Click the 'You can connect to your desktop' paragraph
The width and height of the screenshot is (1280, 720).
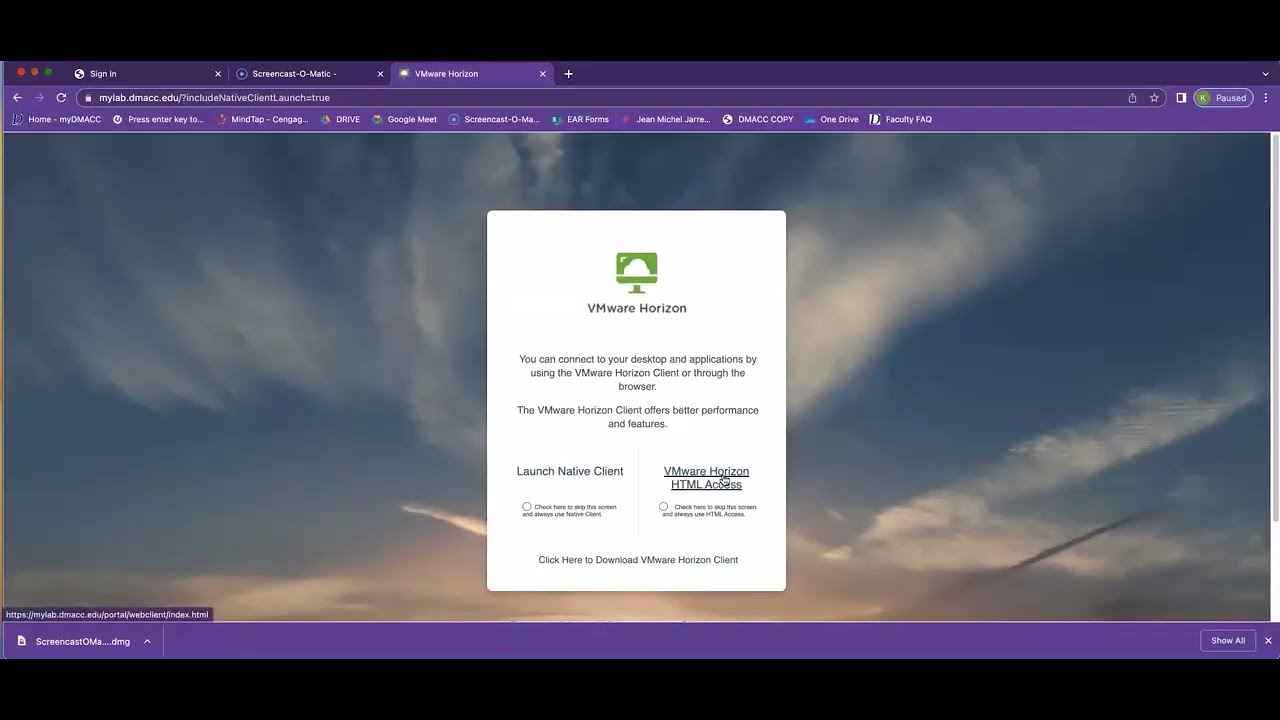[x=638, y=373]
